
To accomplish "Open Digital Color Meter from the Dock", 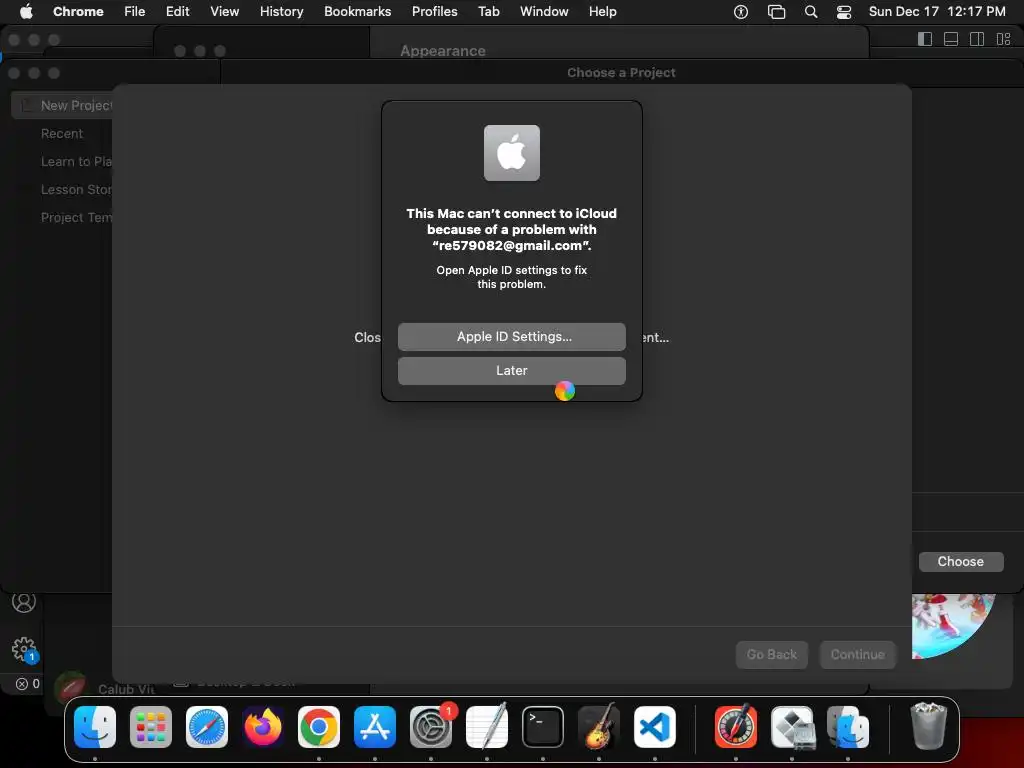I will pyautogui.click(x=736, y=727).
